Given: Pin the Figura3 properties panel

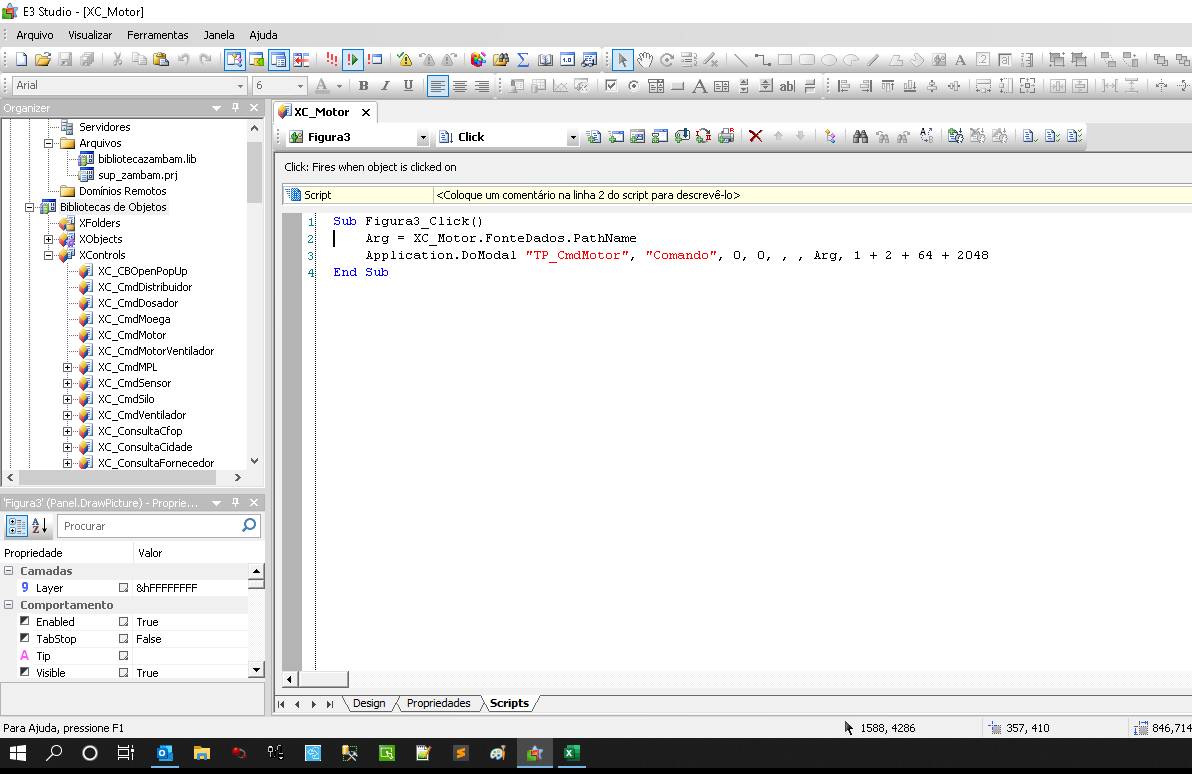Looking at the screenshot, I should (236, 503).
